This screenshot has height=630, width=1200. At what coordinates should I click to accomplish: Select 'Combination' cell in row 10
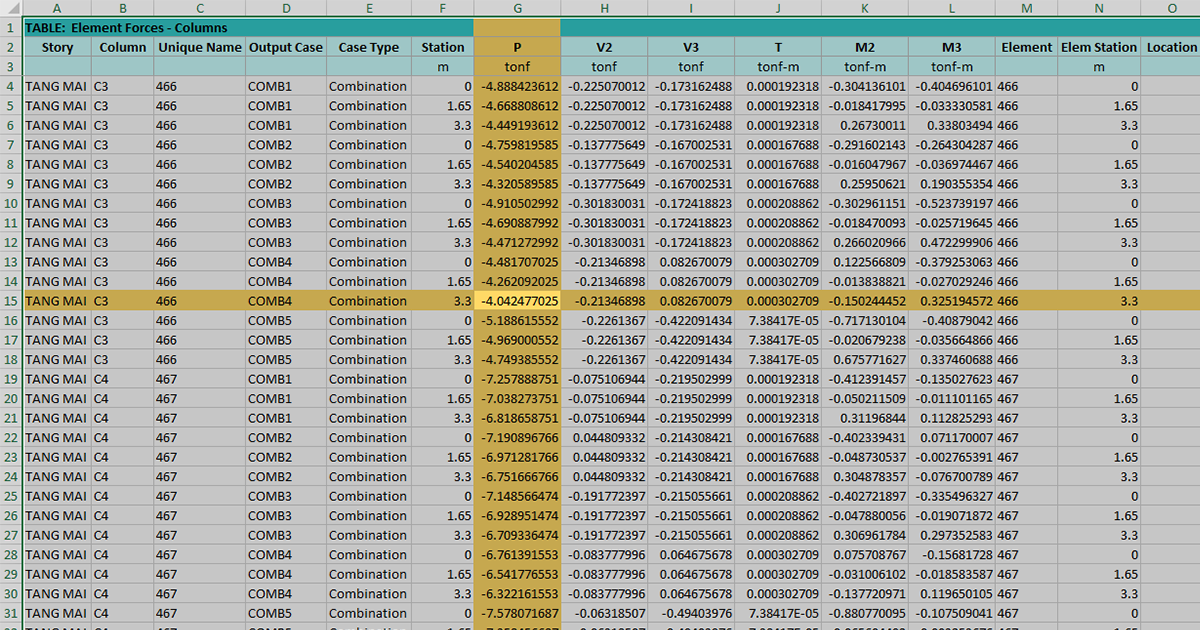(369, 204)
